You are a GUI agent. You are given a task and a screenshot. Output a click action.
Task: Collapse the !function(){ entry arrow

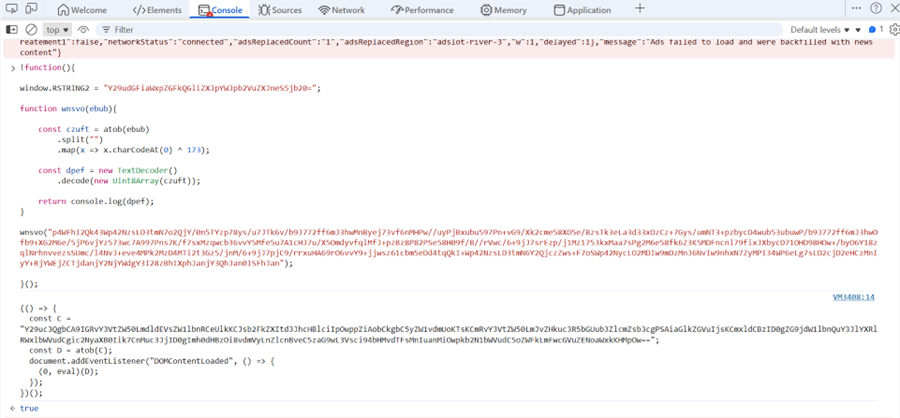[13, 68]
